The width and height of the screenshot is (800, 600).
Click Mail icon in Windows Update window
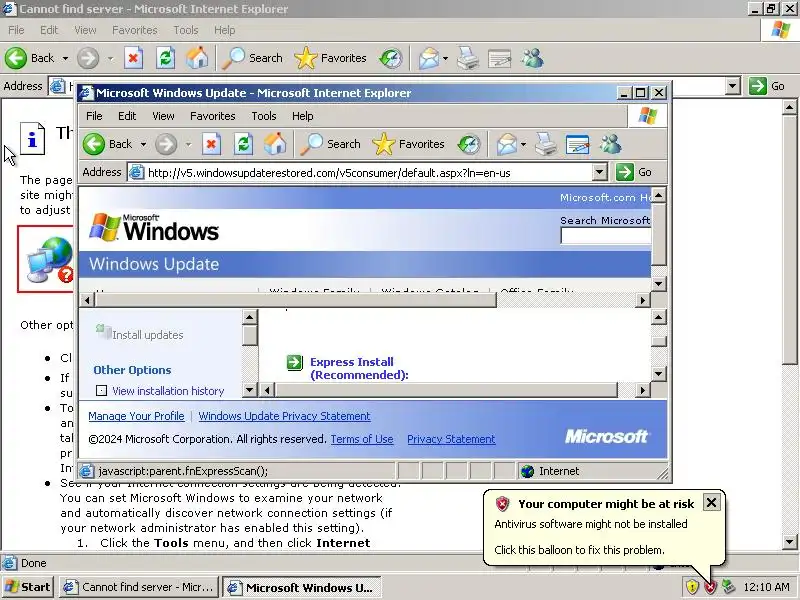click(x=507, y=144)
